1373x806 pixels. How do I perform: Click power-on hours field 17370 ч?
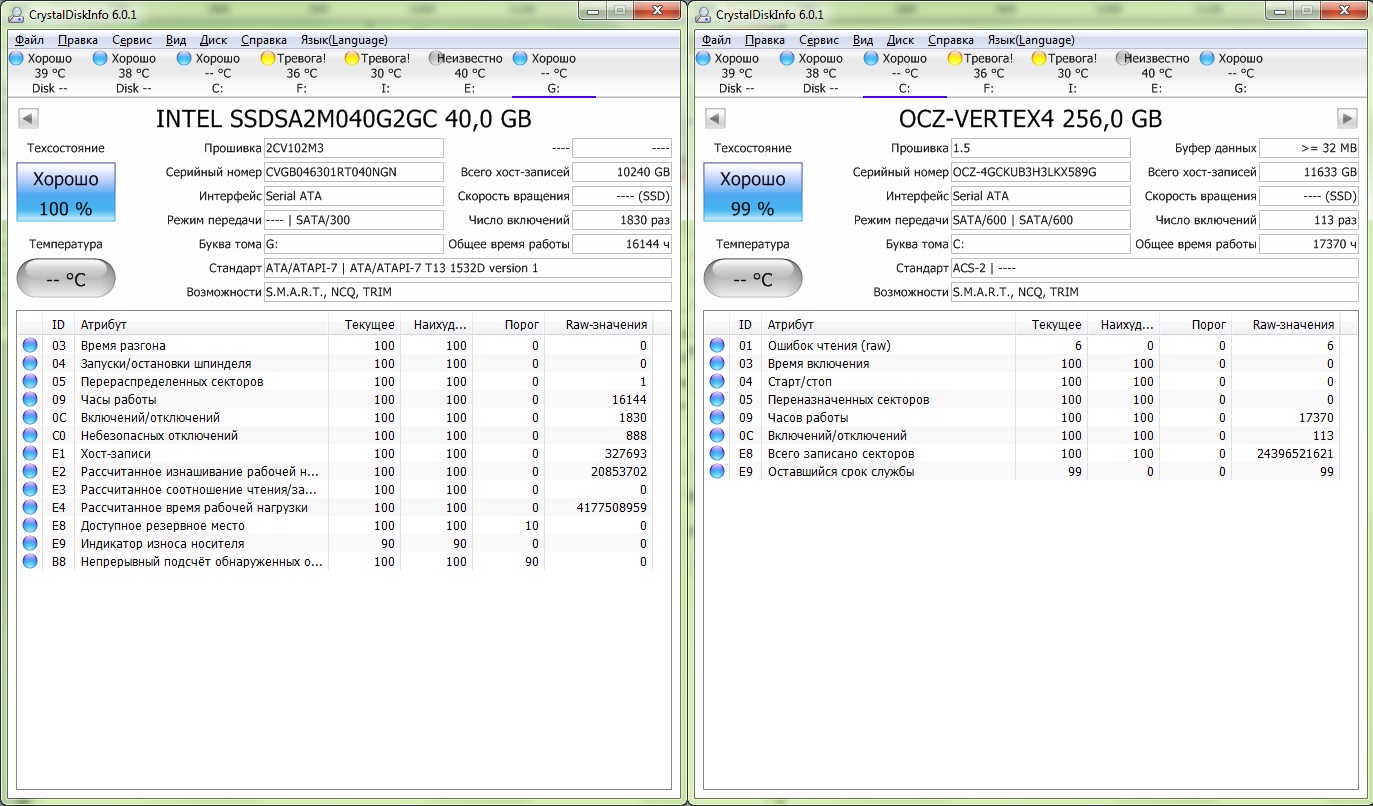[1309, 244]
